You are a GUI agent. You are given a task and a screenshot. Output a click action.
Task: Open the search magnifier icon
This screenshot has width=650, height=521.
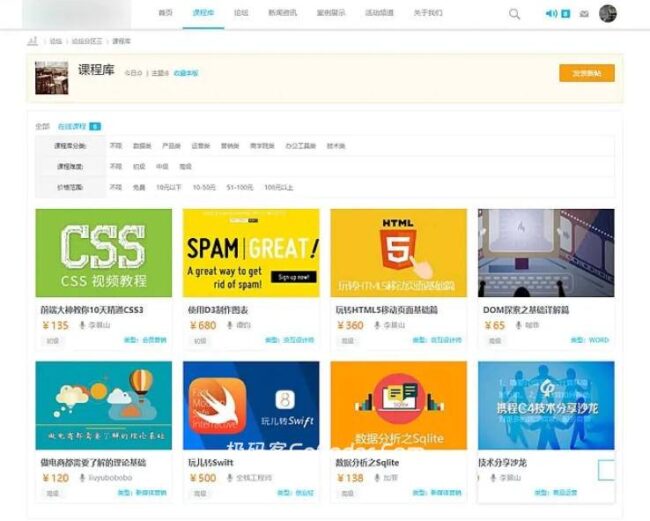(514, 14)
